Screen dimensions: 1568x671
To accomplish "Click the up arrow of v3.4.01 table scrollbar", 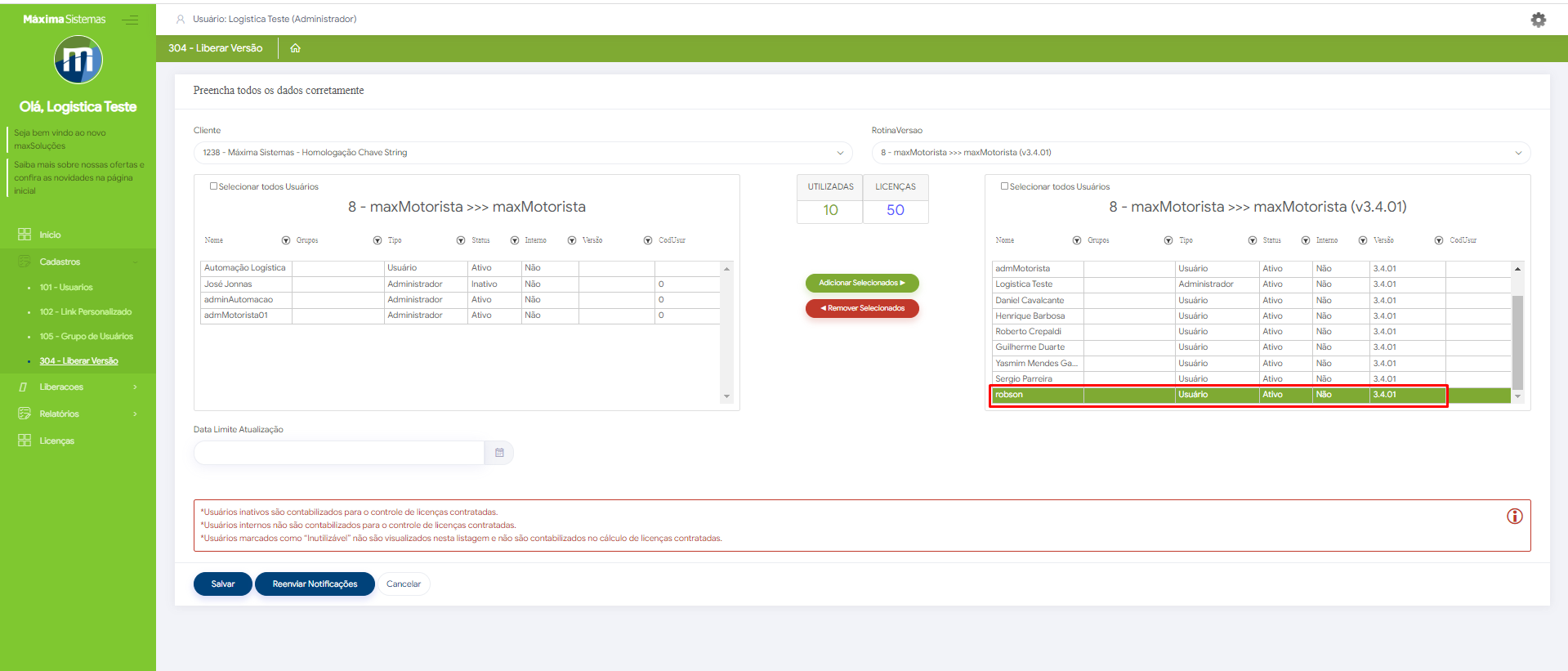I will click(x=1517, y=269).
